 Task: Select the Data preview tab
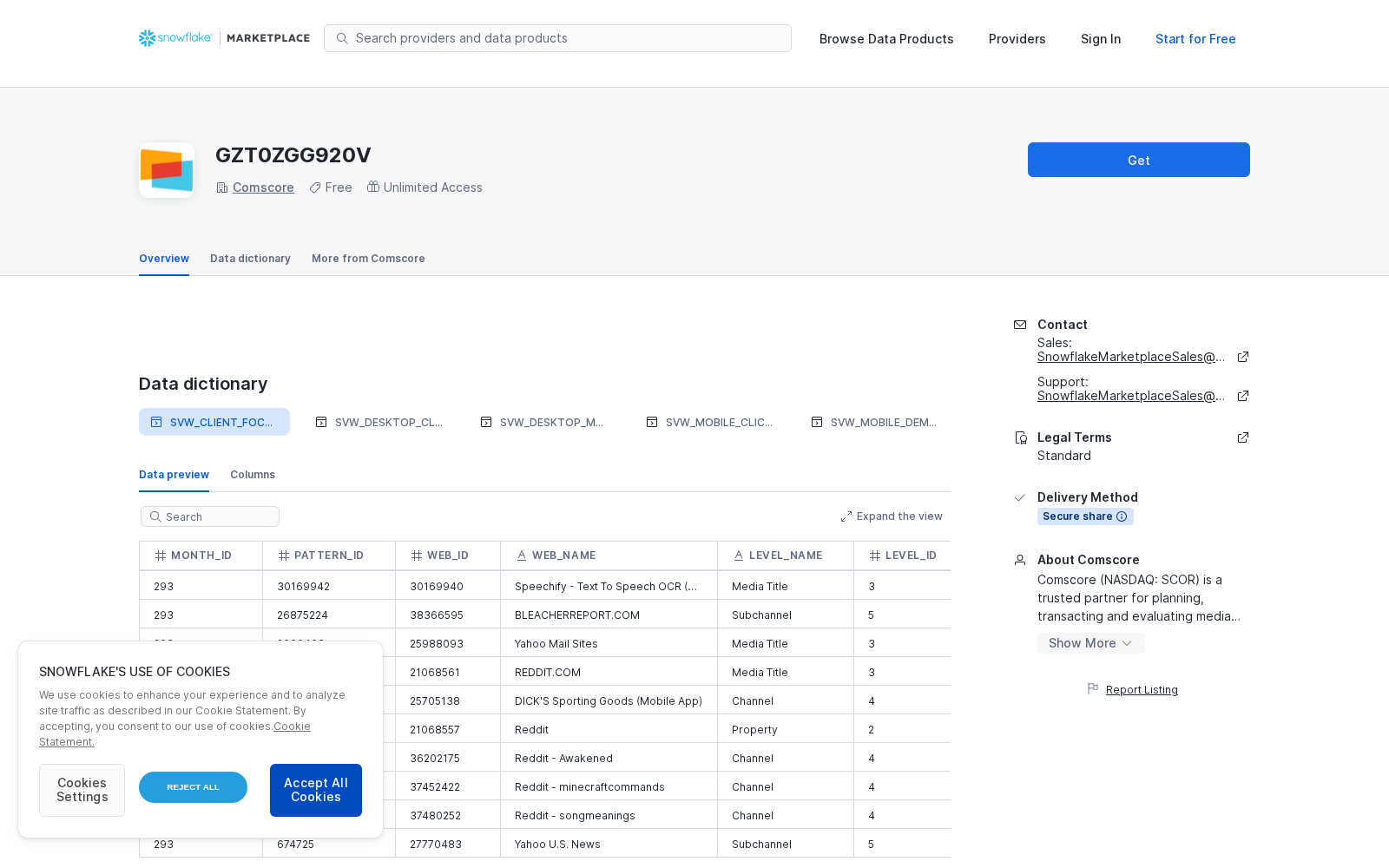click(x=174, y=475)
